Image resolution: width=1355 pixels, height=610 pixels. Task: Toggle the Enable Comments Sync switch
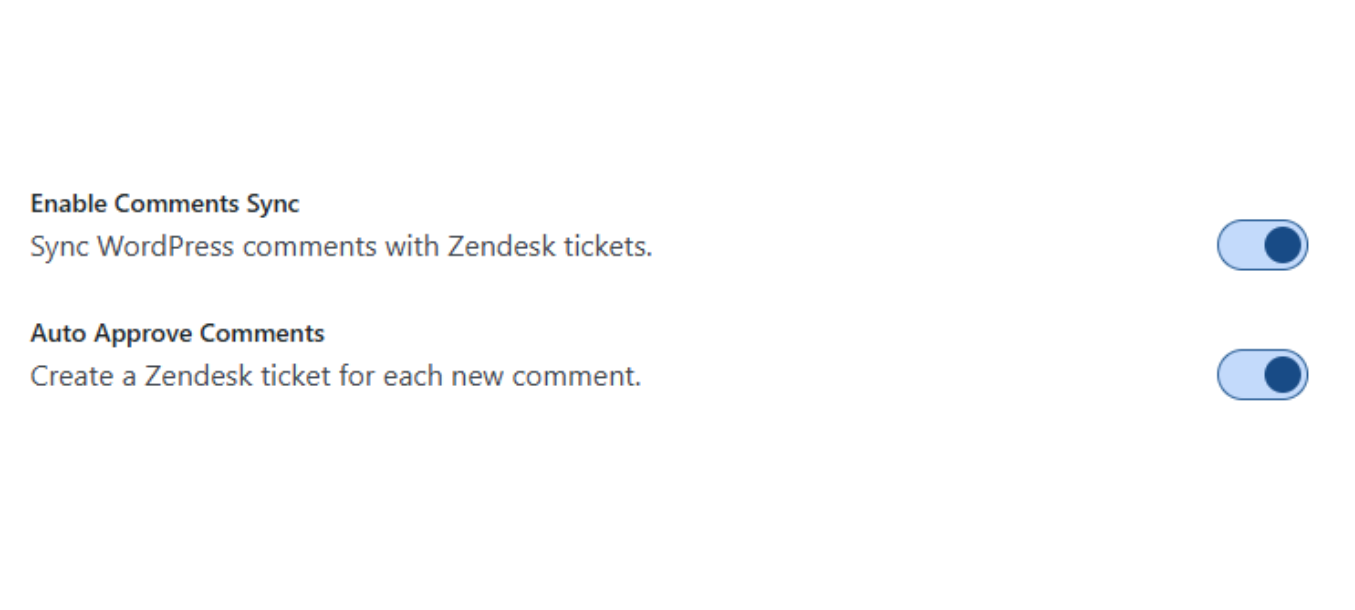tap(1262, 245)
